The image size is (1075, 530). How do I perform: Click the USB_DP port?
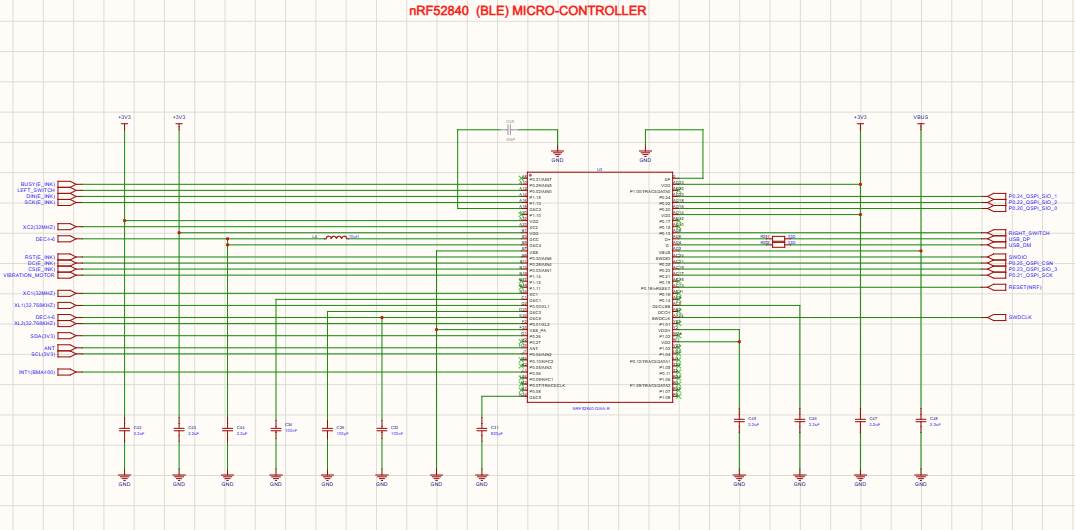998,239
